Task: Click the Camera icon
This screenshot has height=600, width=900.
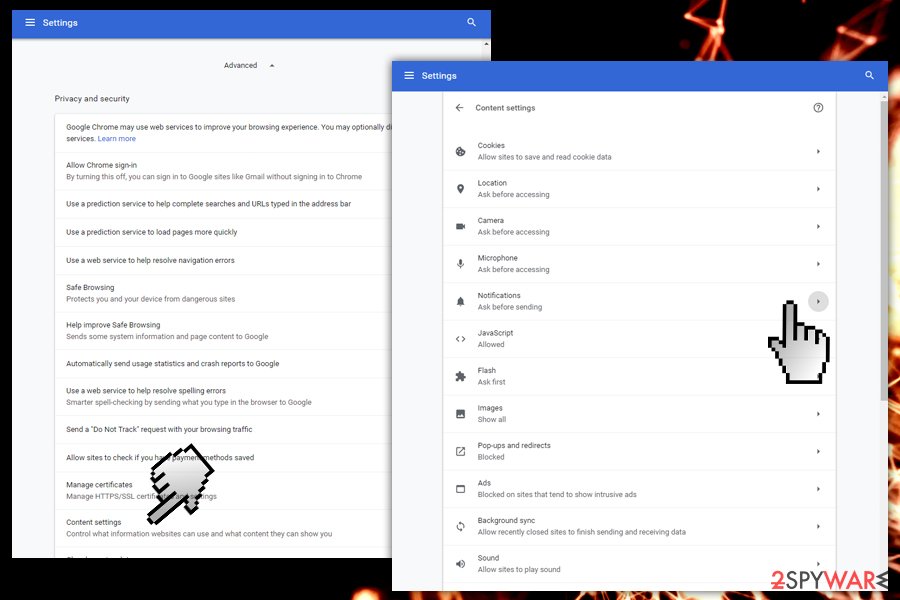Action: point(460,226)
